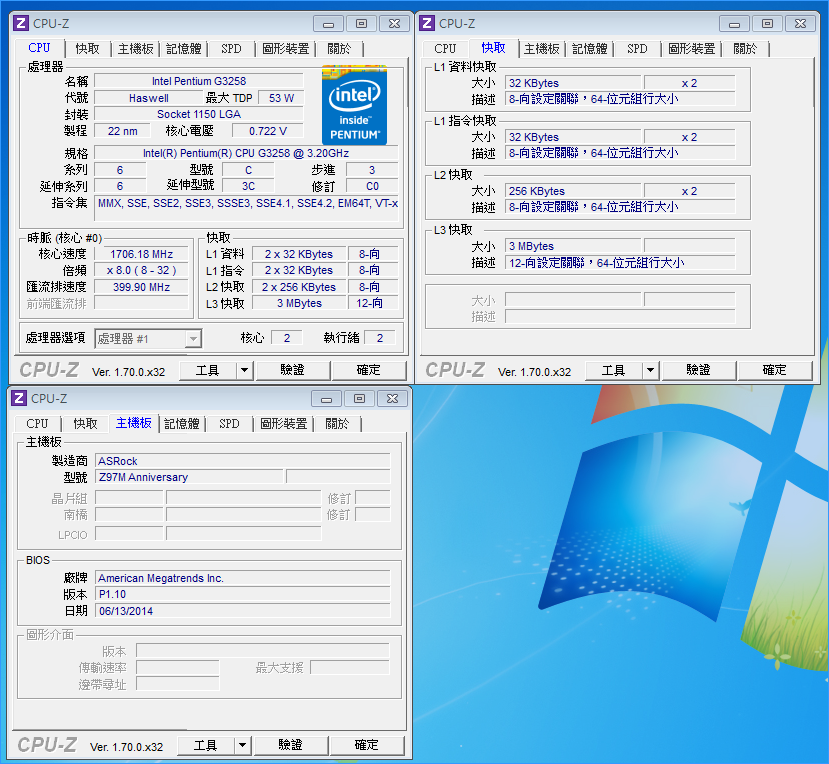Switch to CPU tab in the ASRock mainboard window
The height and width of the screenshot is (764, 829).
pyautogui.click(x=37, y=424)
